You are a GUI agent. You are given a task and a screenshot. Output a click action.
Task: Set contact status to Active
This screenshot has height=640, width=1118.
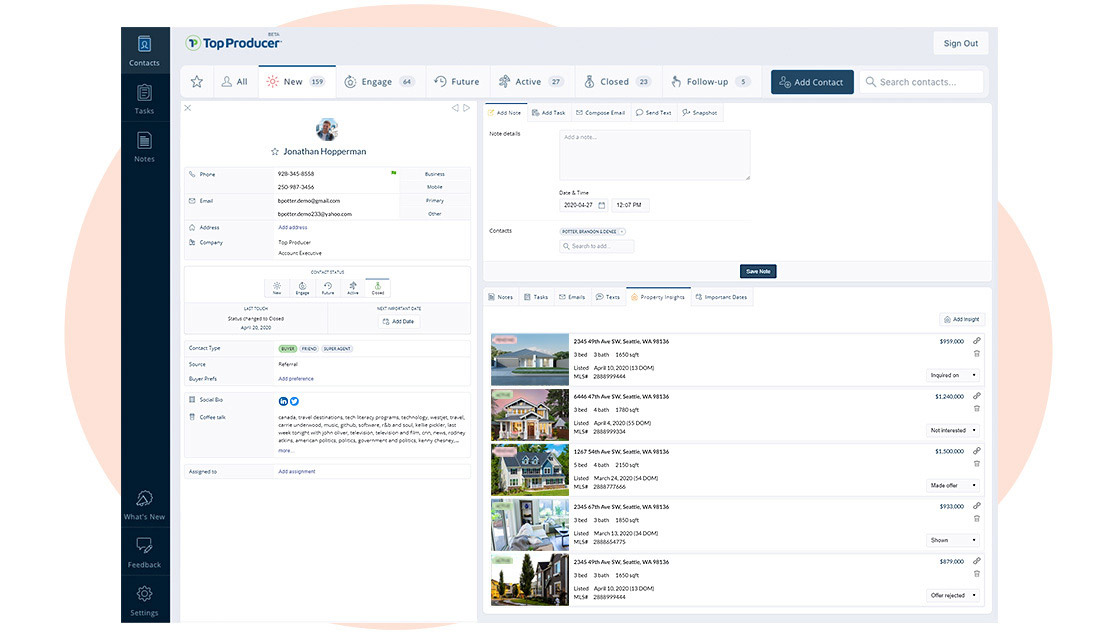[x=352, y=288]
